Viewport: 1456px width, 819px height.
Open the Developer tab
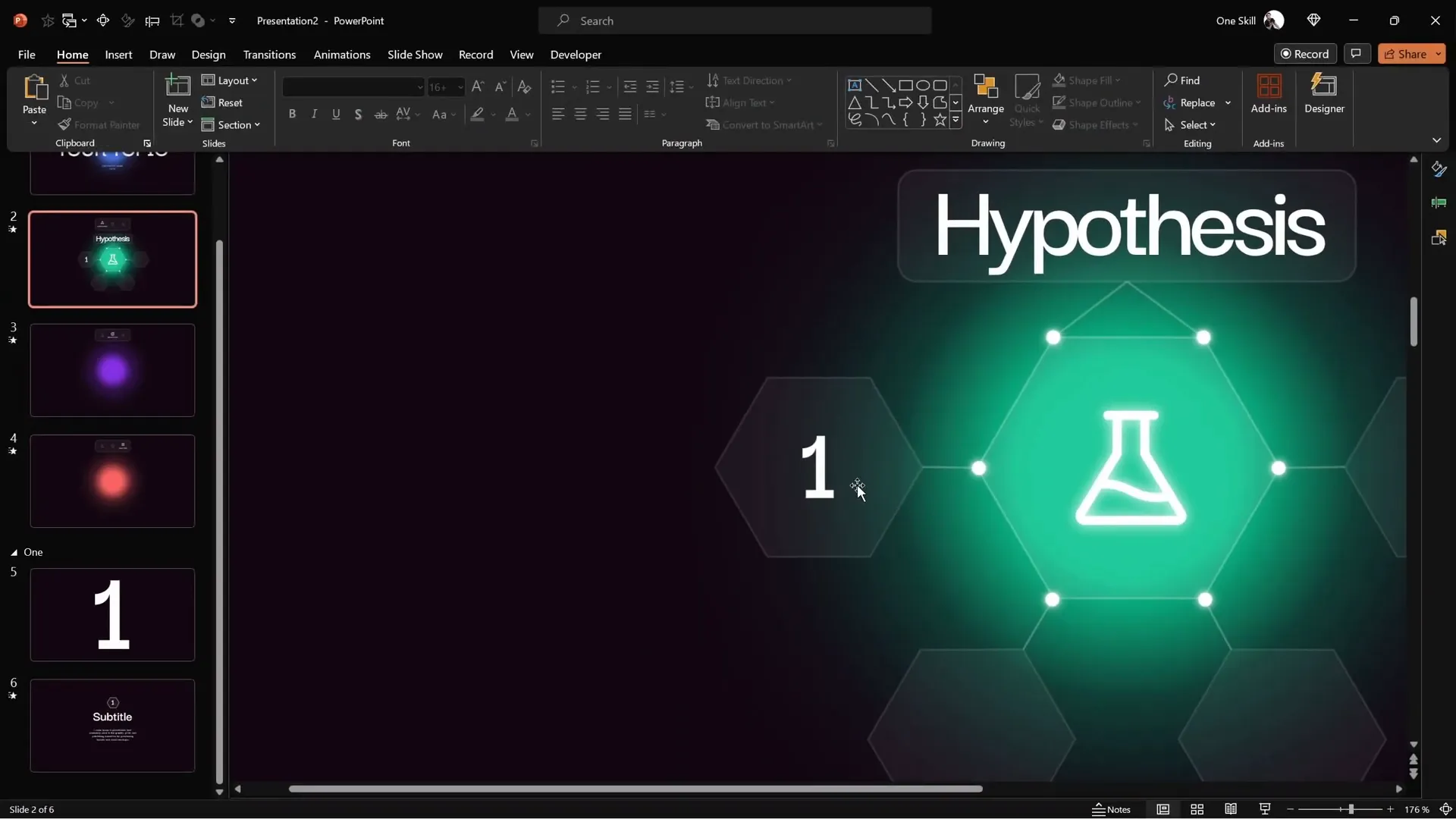[x=576, y=55]
